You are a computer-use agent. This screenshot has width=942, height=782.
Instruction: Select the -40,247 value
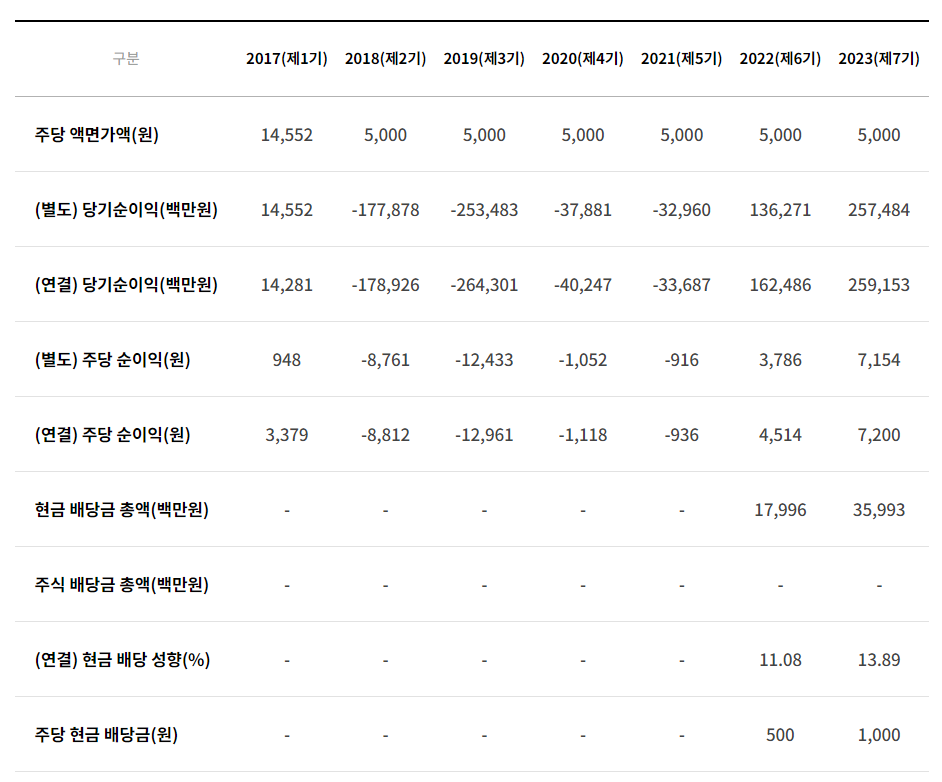tap(583, 285)
